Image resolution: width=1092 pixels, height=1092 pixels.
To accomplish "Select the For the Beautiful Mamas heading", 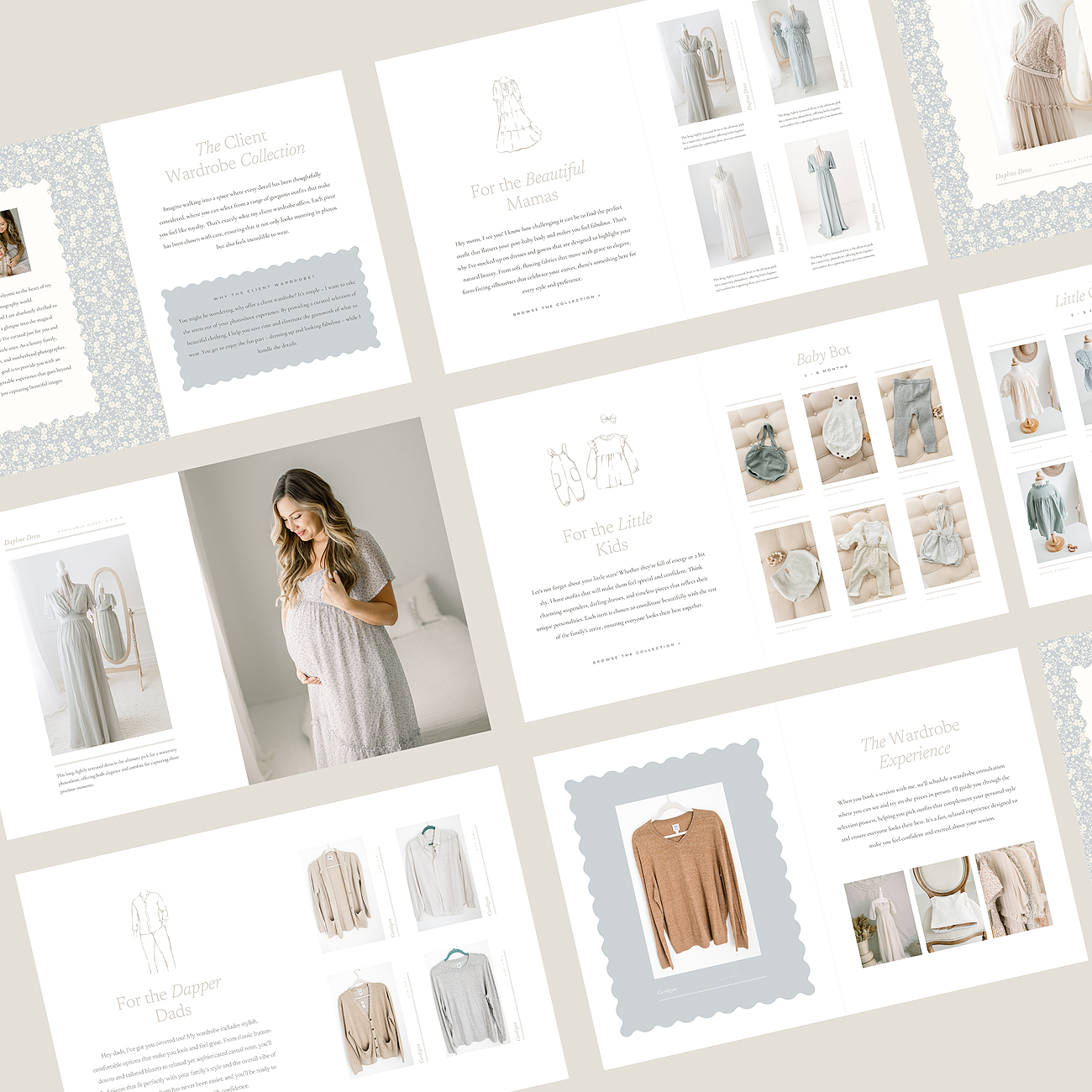I will pos(528,185).
